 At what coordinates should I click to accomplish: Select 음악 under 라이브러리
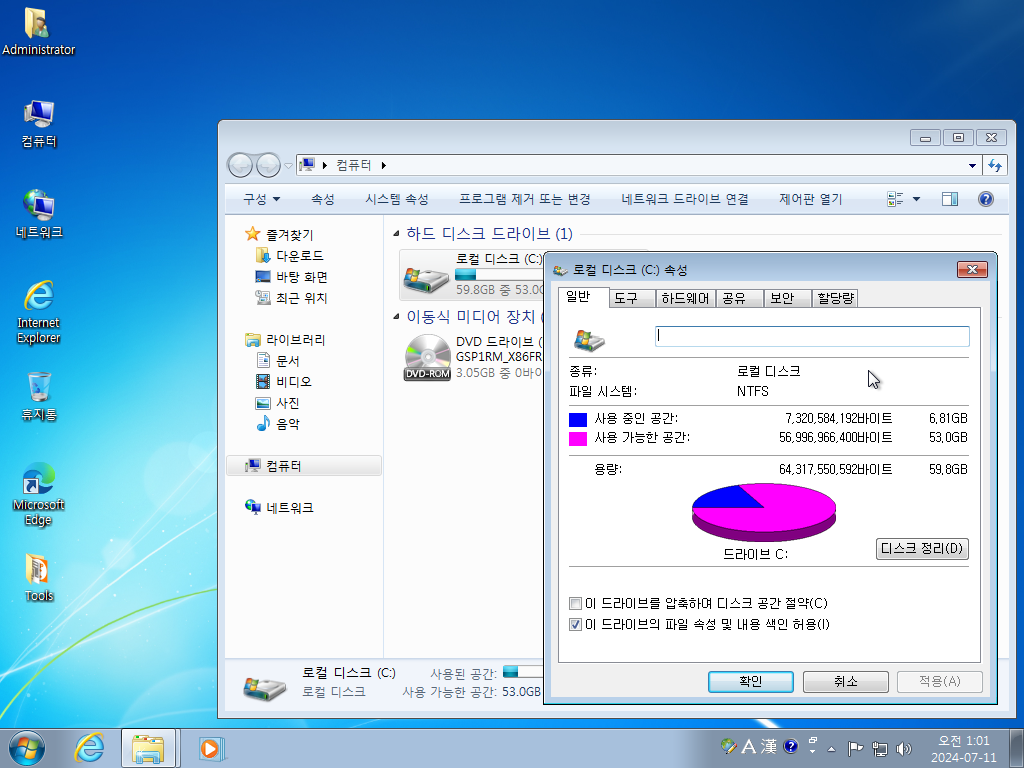(278, 424)
